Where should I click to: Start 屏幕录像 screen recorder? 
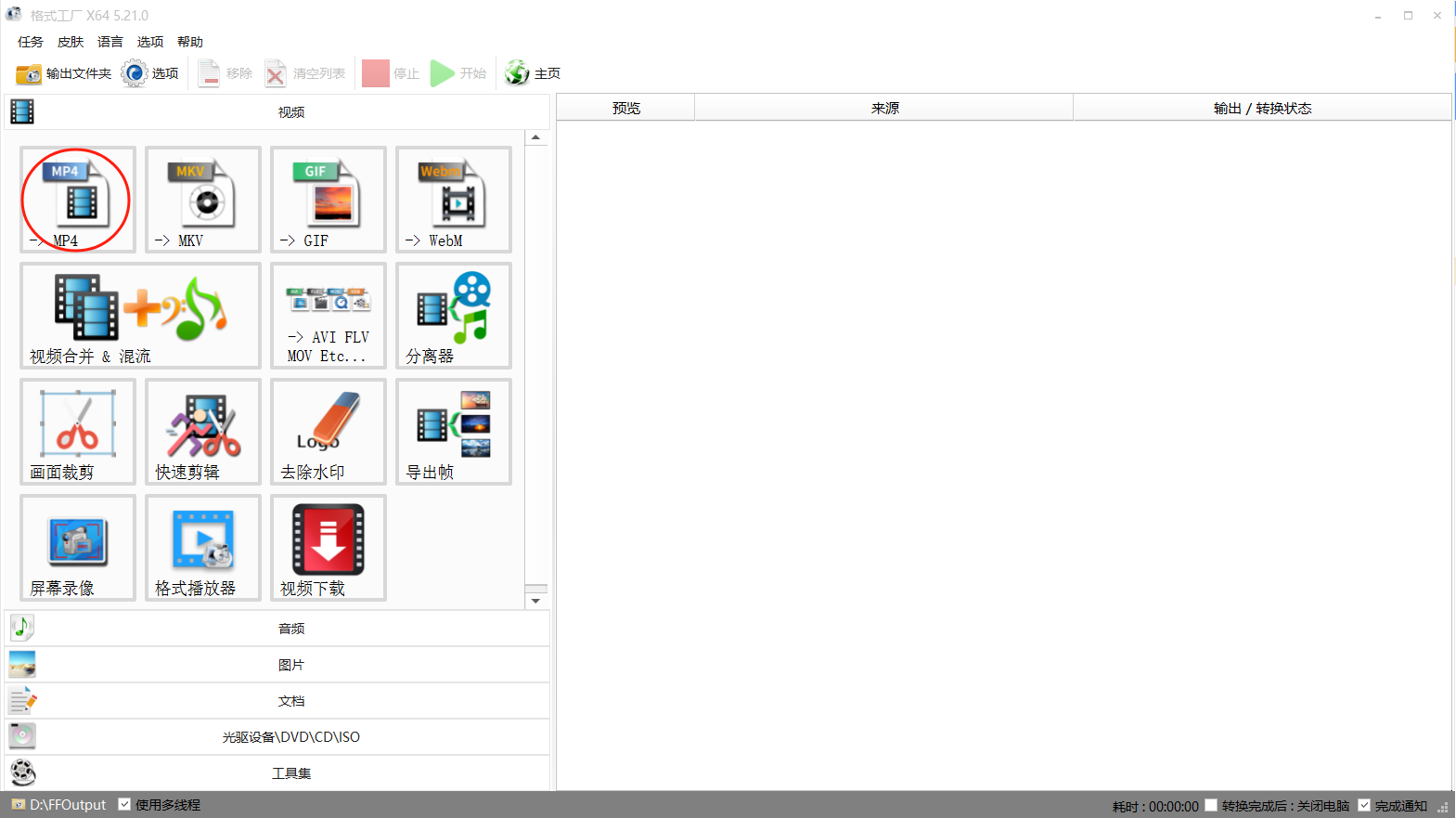point(78,548)
